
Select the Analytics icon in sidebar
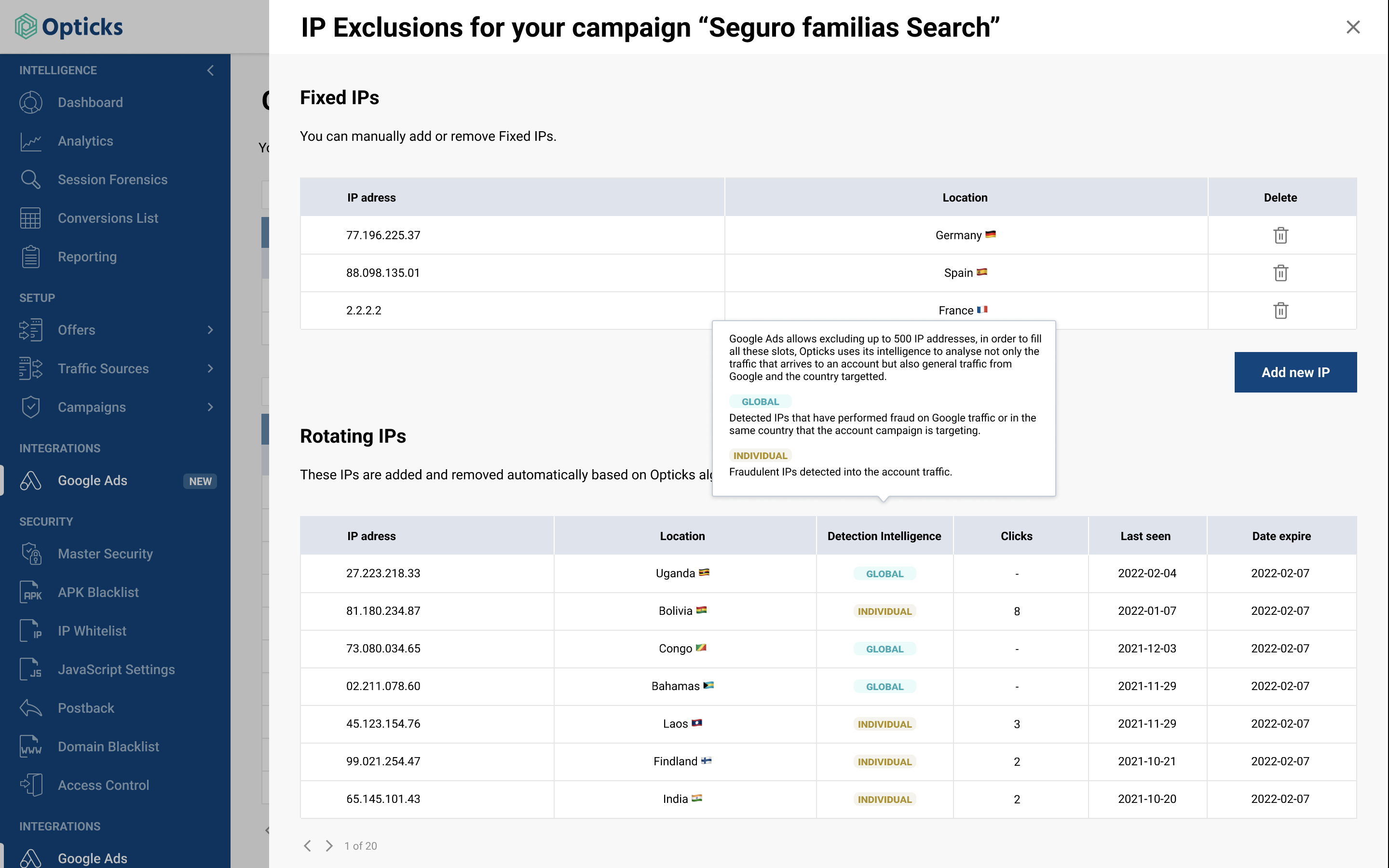[x=30, y=141]
